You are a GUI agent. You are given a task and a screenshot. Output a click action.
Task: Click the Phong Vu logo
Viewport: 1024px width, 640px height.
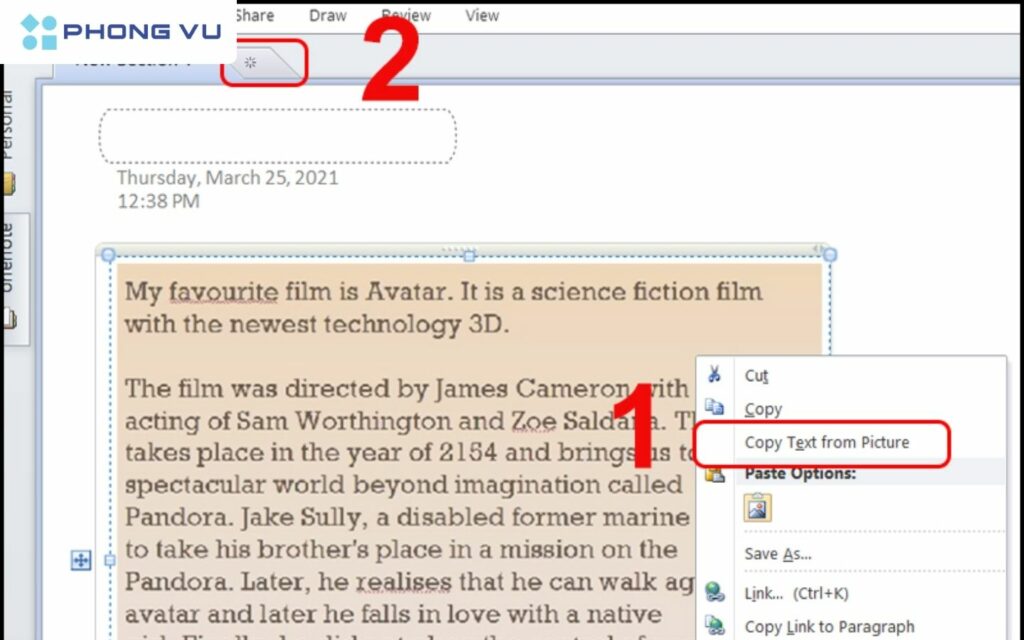click(118, 32)
